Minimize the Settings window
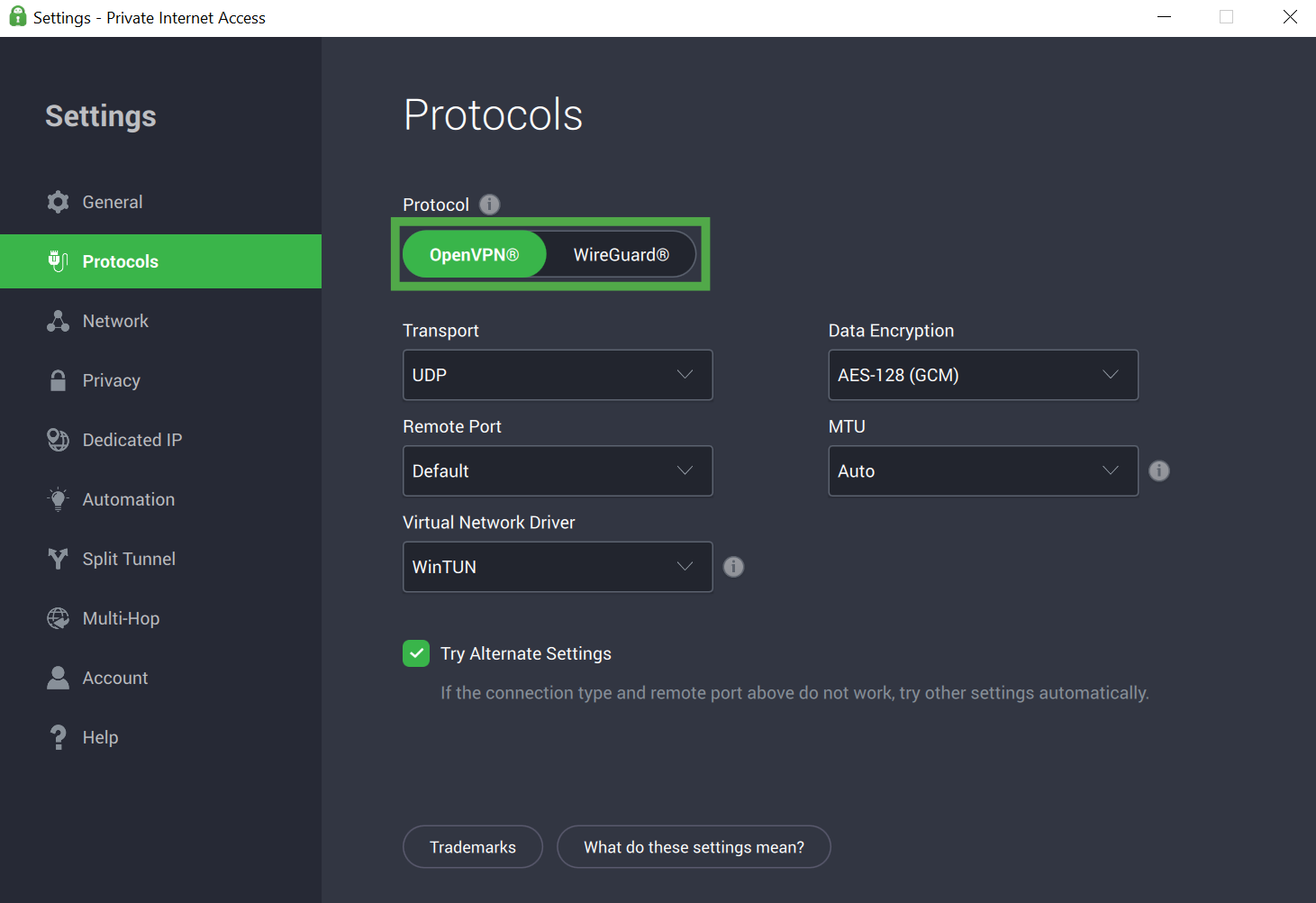 (1164, 17)
